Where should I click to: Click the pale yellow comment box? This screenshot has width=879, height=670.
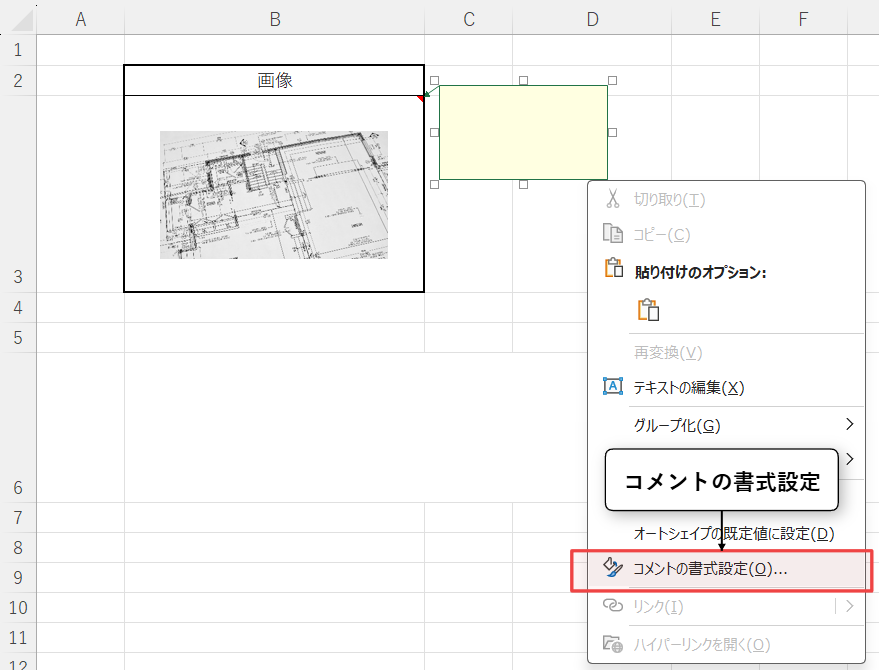click(523, 132)
